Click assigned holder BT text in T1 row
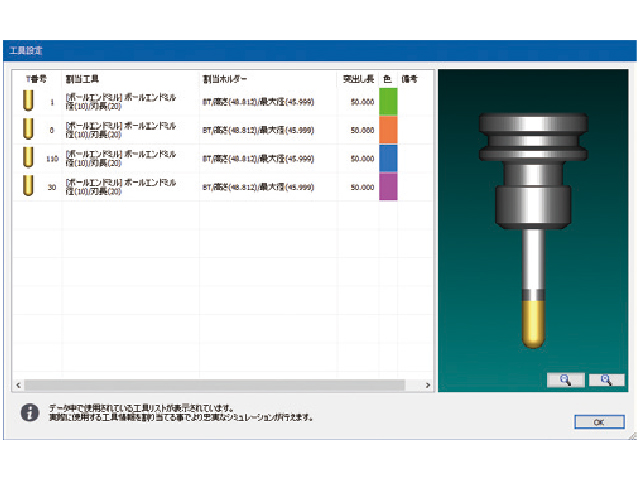 (x=258, y=102)
